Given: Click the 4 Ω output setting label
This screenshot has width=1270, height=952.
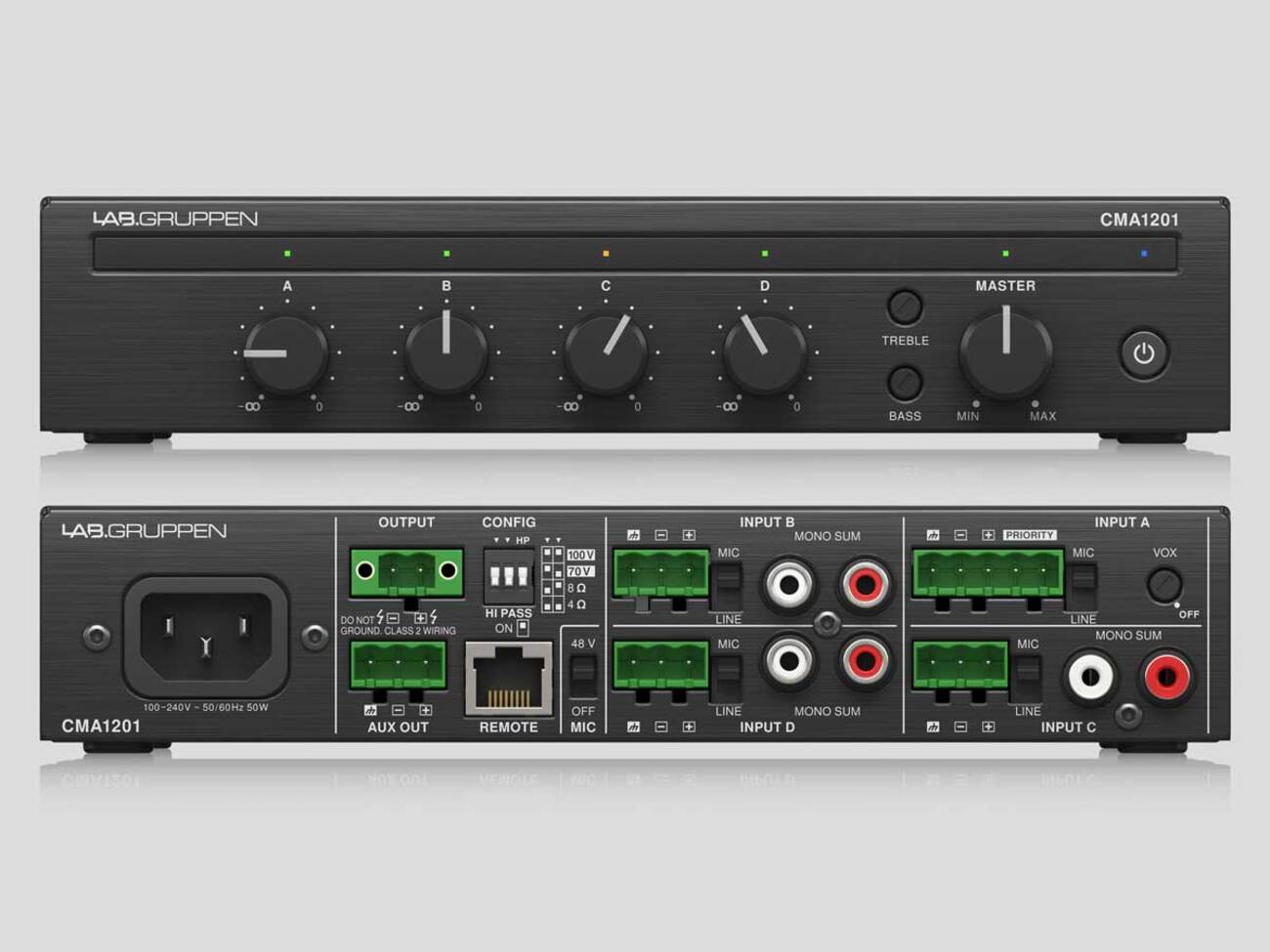Looking at the screenshot, I should [576, 605].
